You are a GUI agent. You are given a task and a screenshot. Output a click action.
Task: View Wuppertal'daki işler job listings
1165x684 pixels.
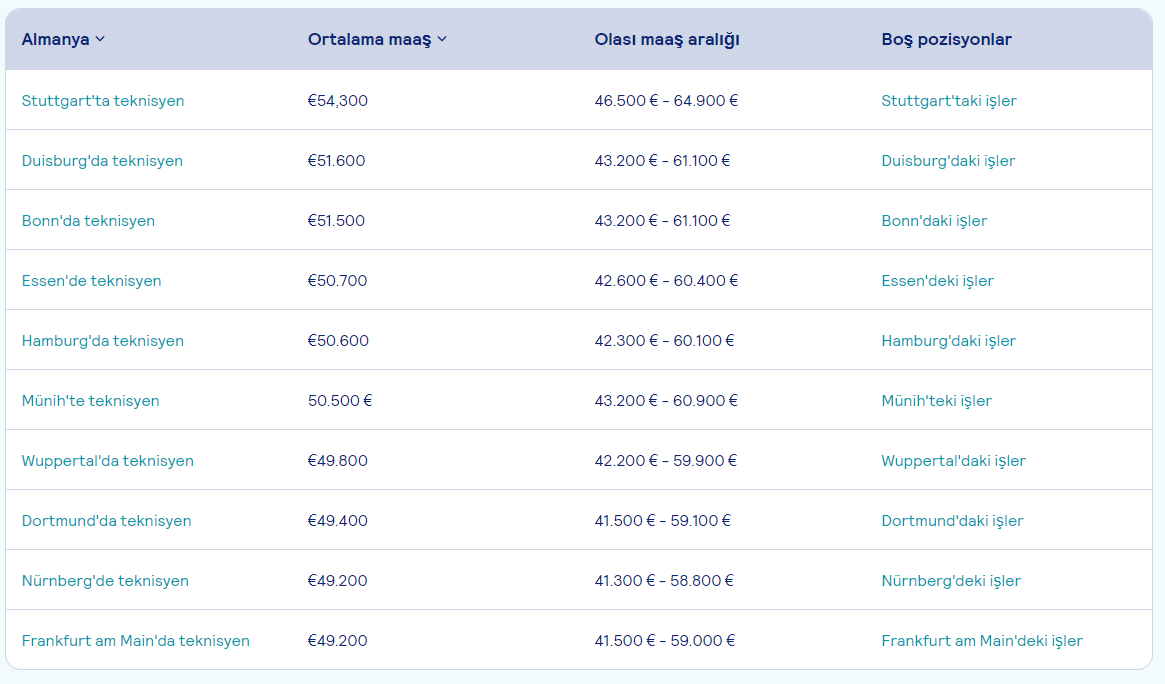[953, 460]
